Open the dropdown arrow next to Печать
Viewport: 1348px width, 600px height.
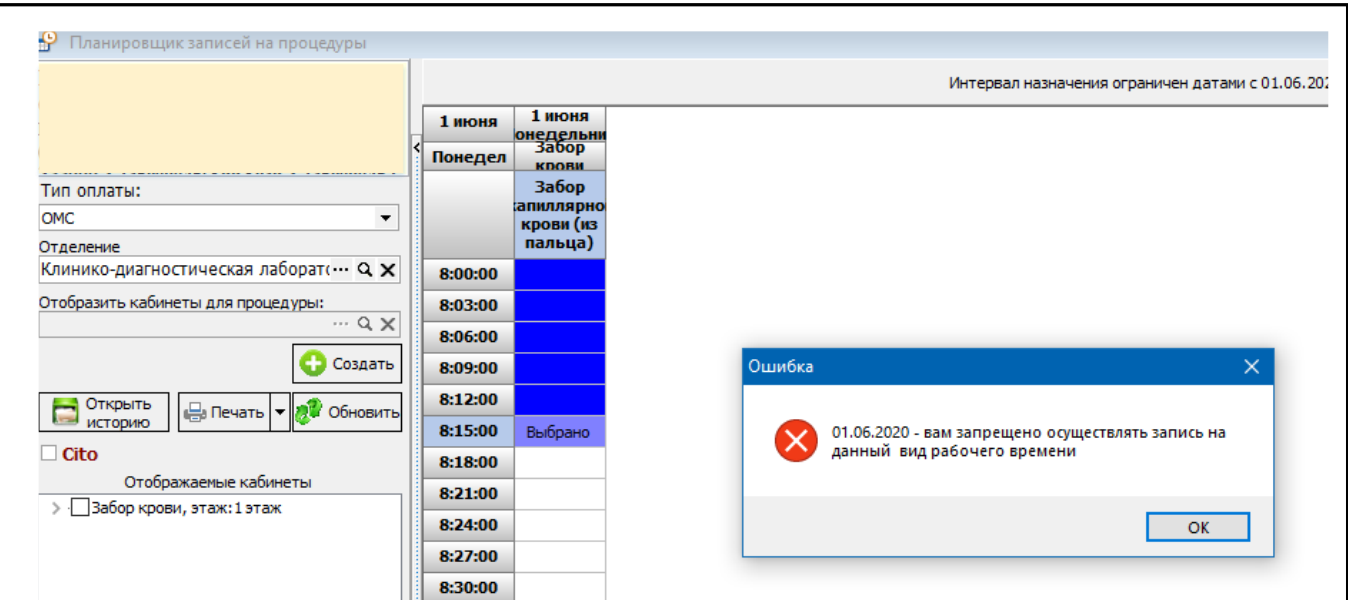(x=280, y=412)
